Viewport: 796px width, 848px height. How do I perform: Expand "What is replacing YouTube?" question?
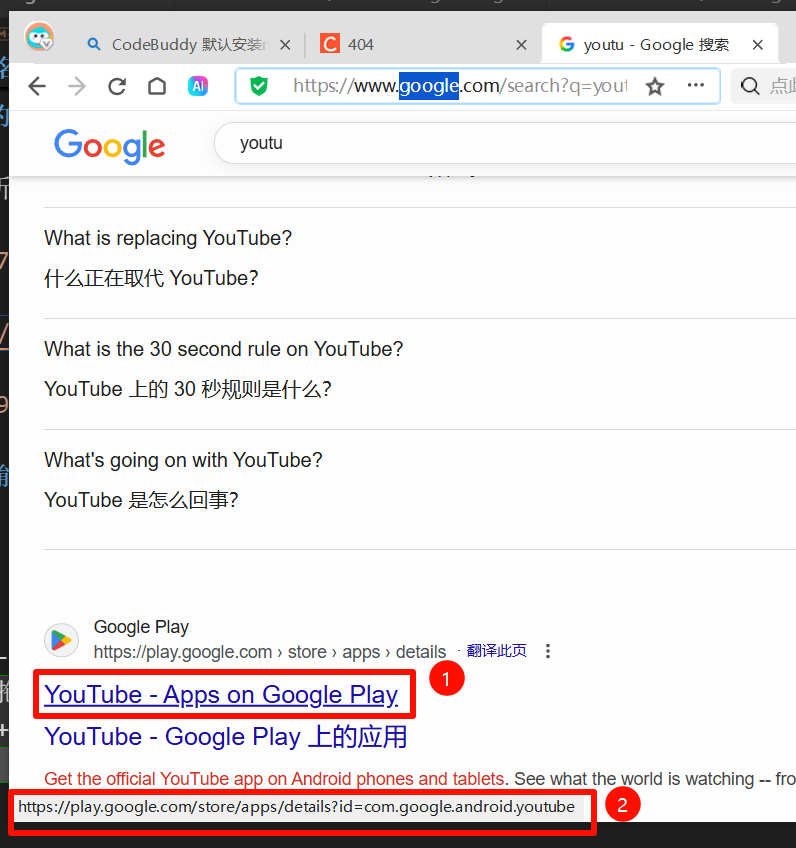click(x=168, y=238)
